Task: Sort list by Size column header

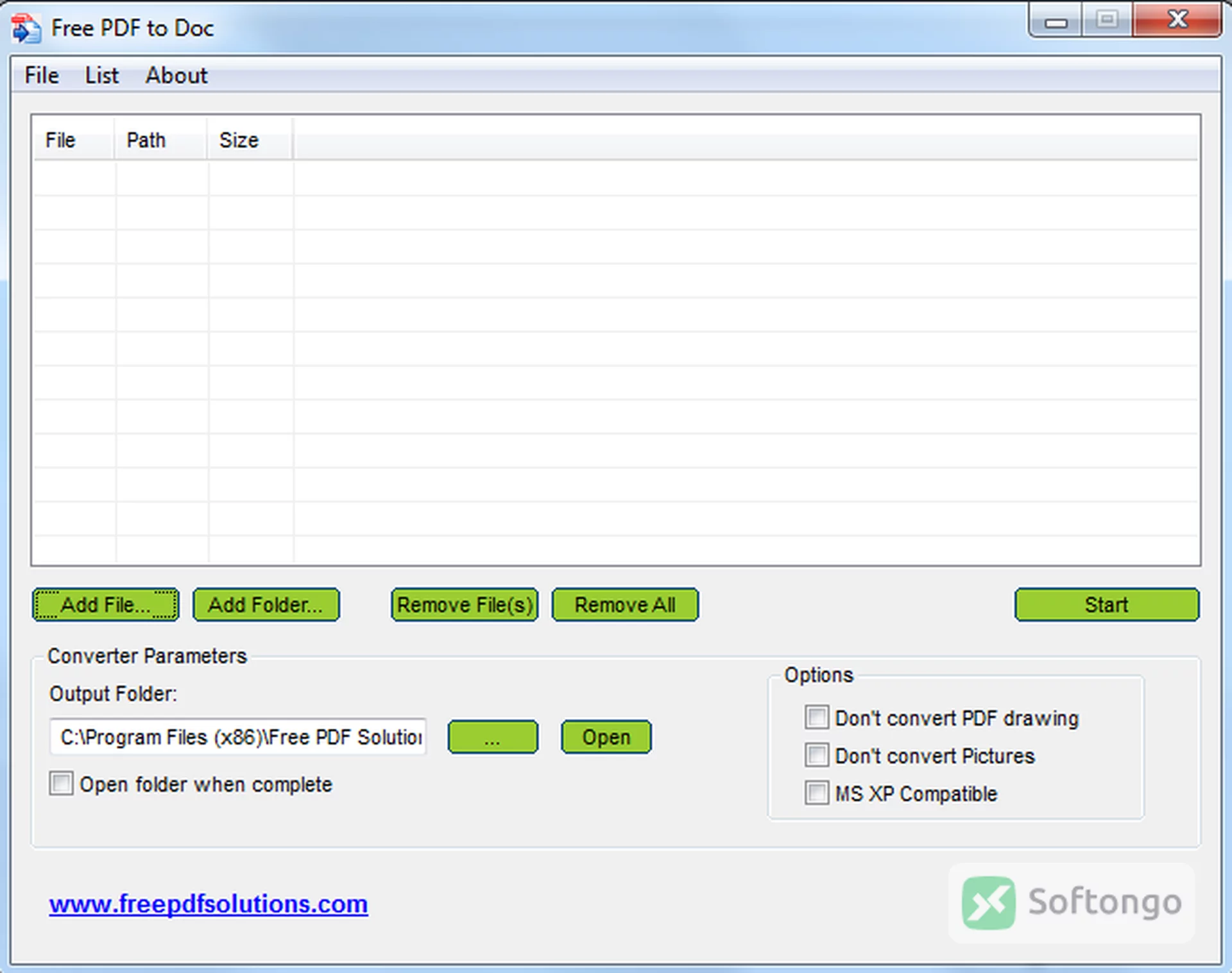Action: [x=250, y=140]
